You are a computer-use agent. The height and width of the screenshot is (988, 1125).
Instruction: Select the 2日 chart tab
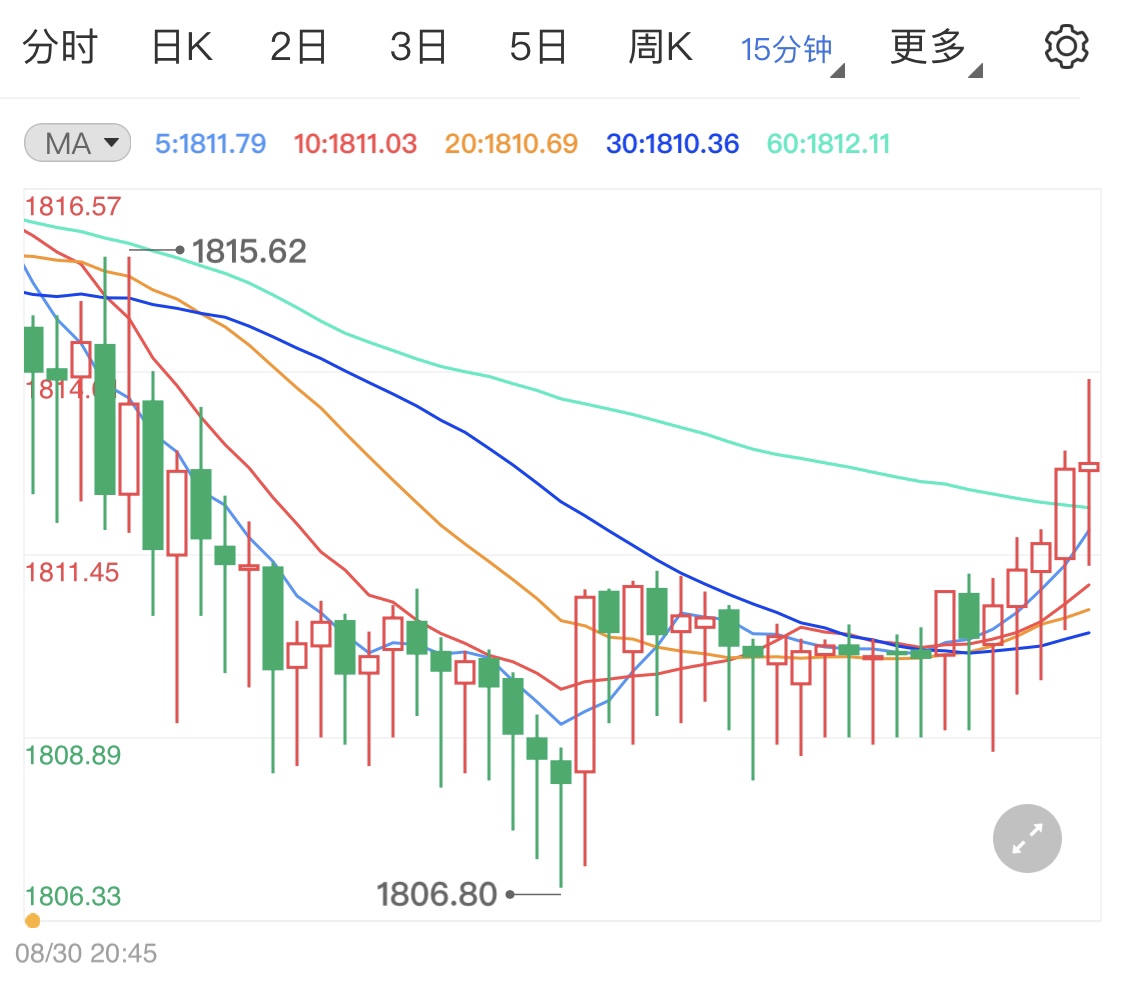click(x=298, y=47)
